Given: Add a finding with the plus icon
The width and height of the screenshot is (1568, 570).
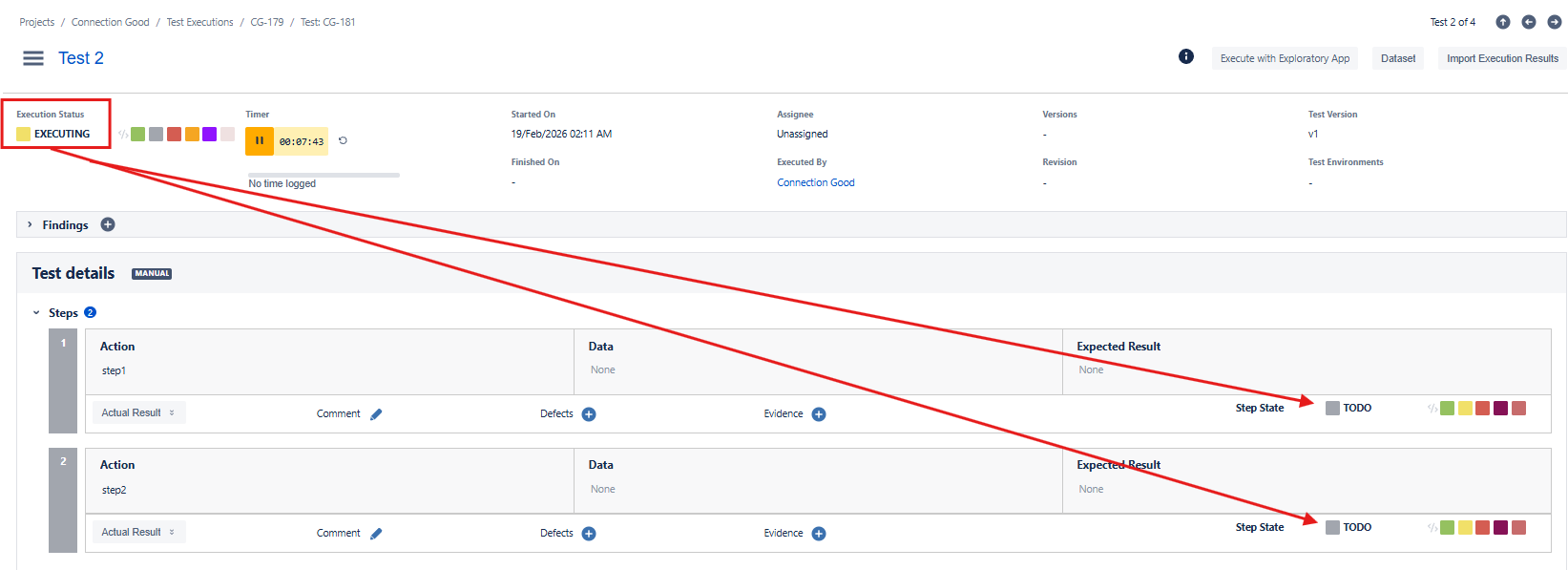Looking at the screenshot, I should (x=108, y=224).
